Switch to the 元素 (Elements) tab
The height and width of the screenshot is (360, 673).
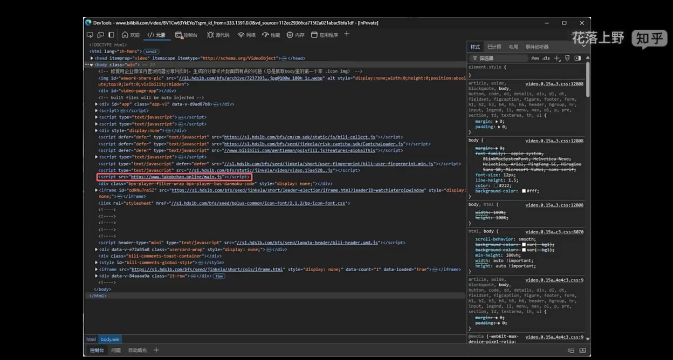157,35
